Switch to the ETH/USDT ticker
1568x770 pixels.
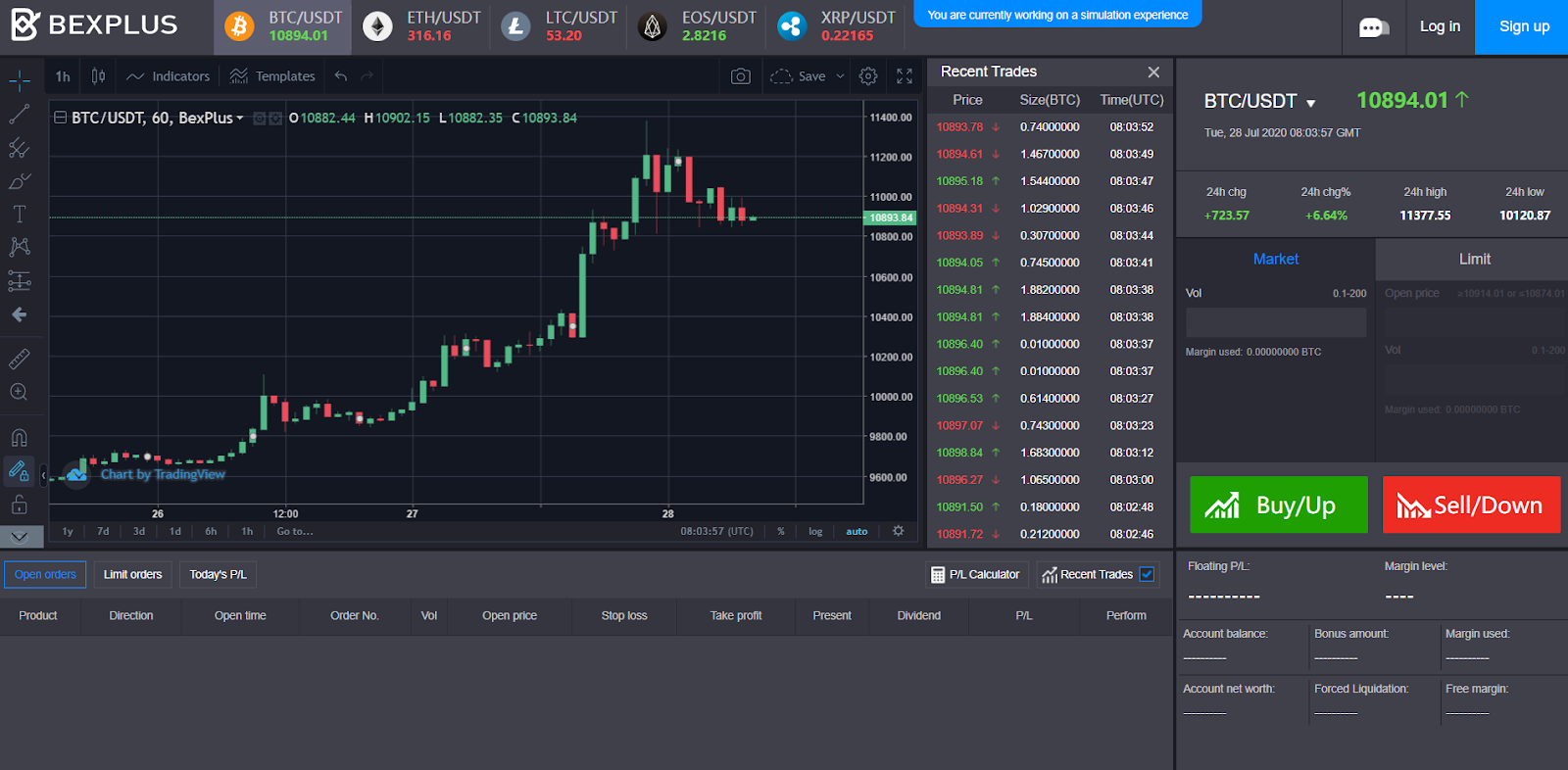tap(421, 26)
